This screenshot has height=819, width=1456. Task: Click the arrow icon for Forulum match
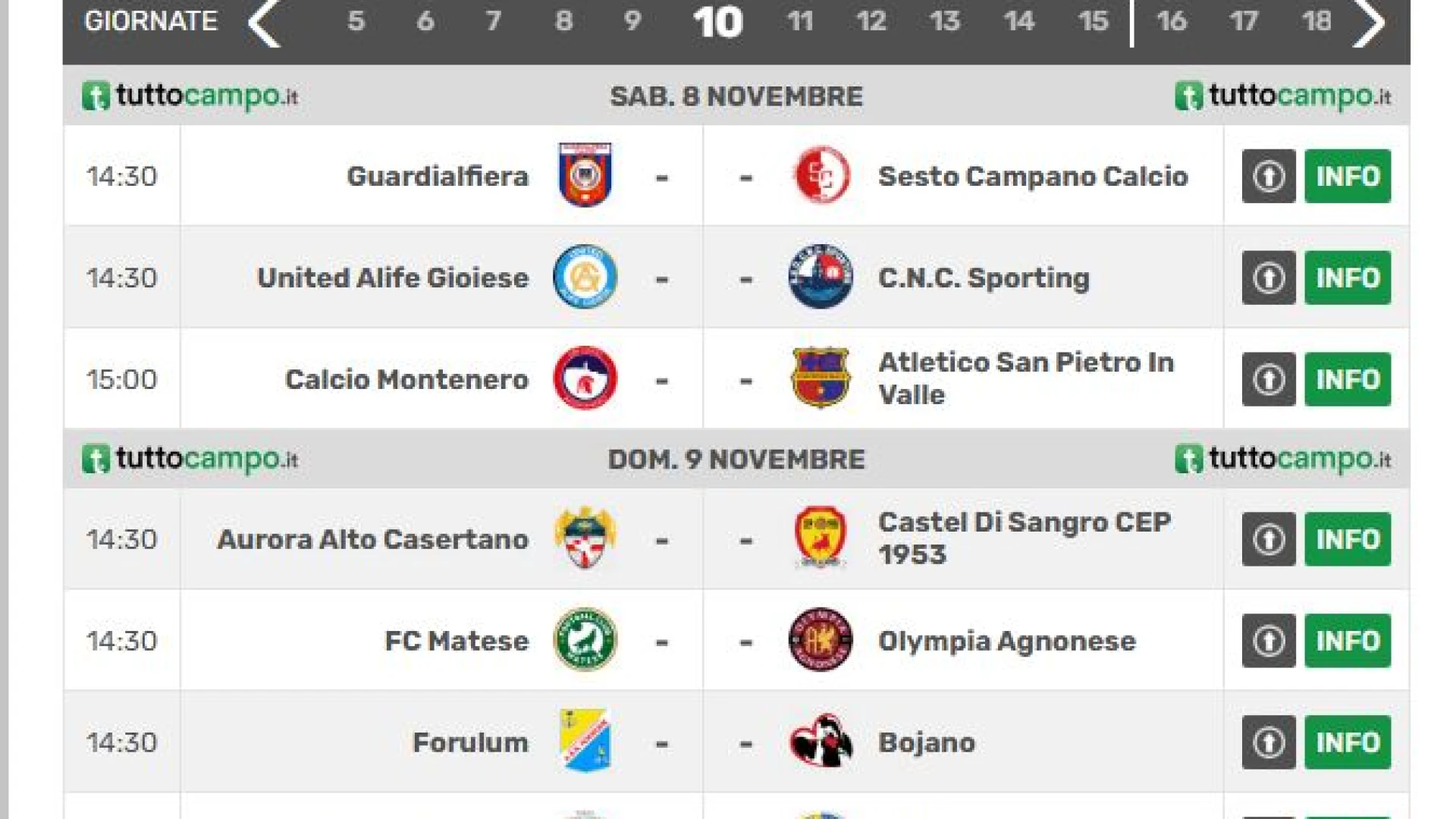click(x=1269, y=742)
